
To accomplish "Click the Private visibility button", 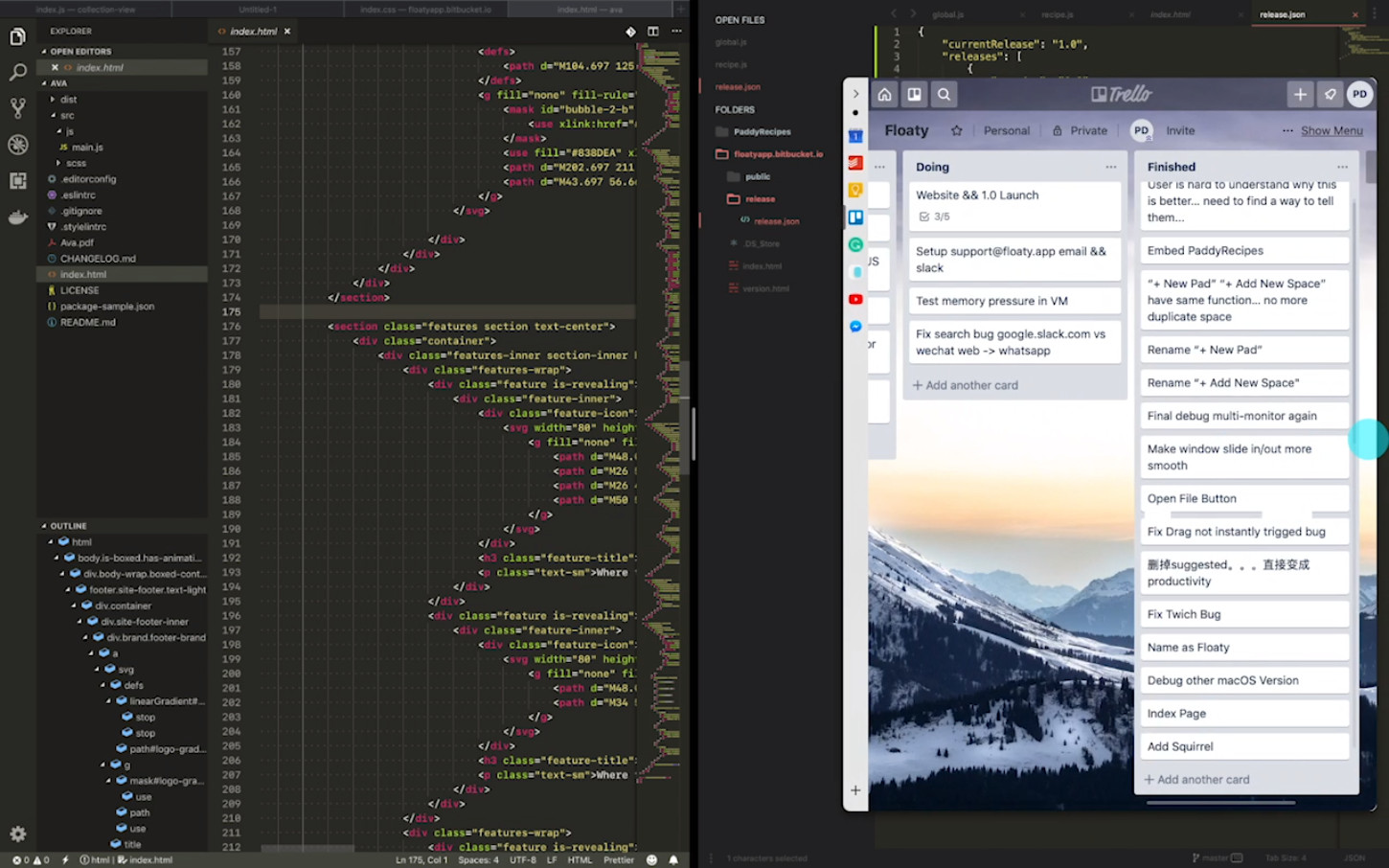I will pos(1080,130).
